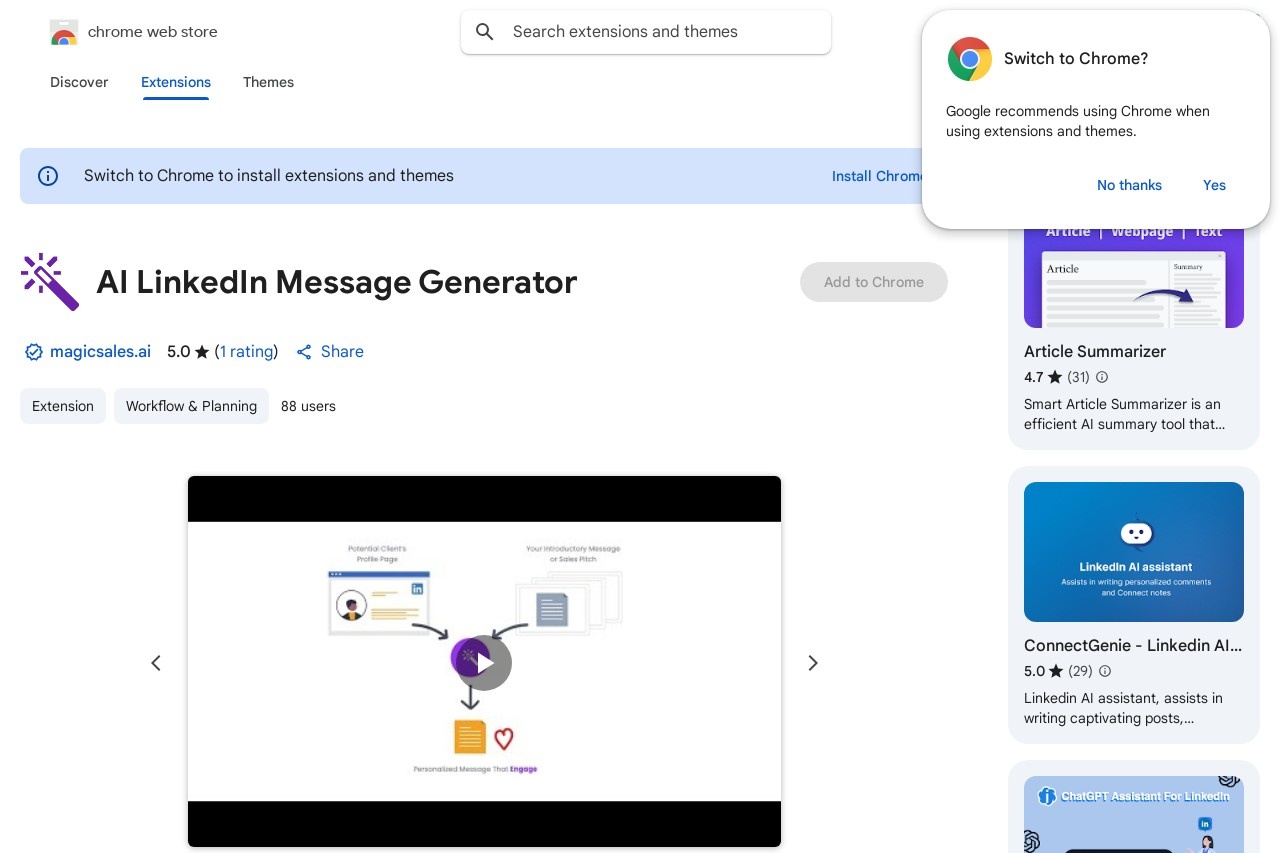Click the 88 users text
Image resolution: width=1280 pixels, height=853 pixels.
coord(308,406)
